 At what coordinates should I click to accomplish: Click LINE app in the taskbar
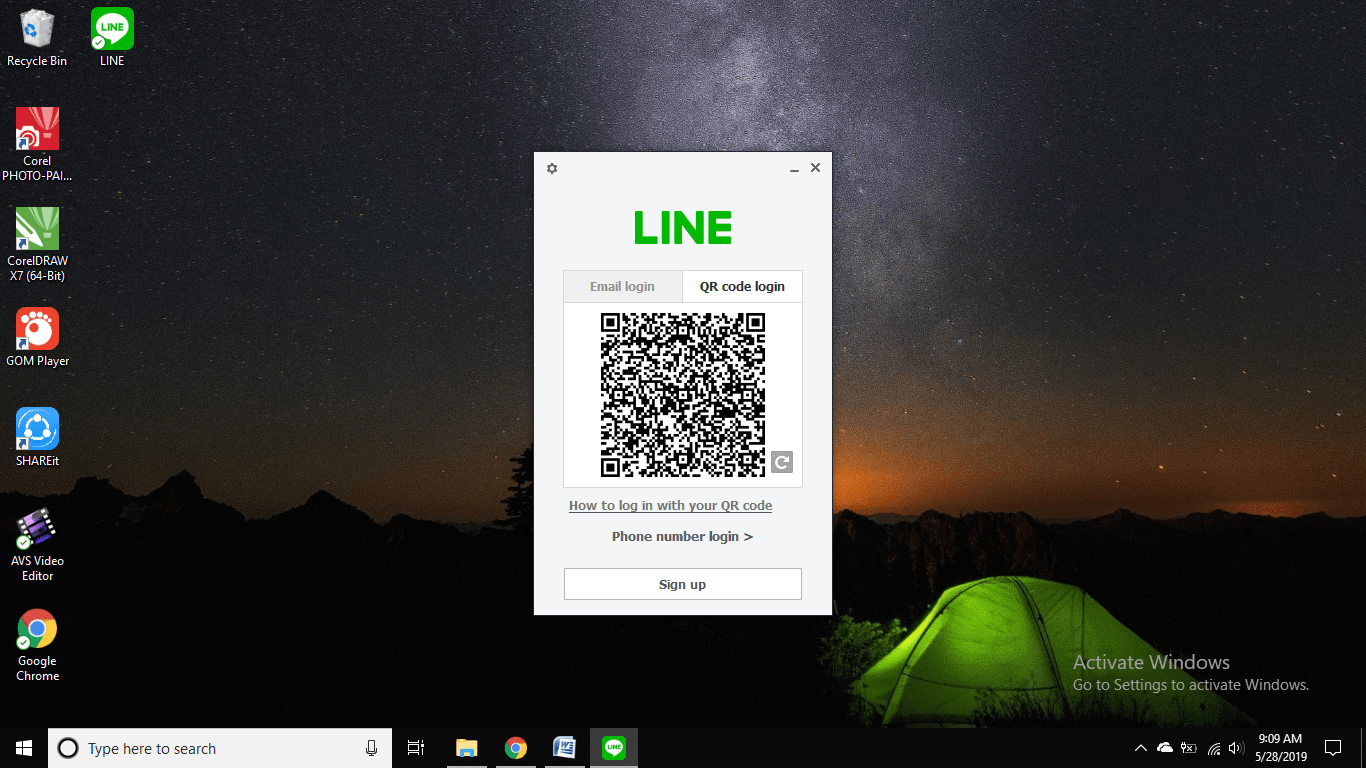tap(614, 748)
